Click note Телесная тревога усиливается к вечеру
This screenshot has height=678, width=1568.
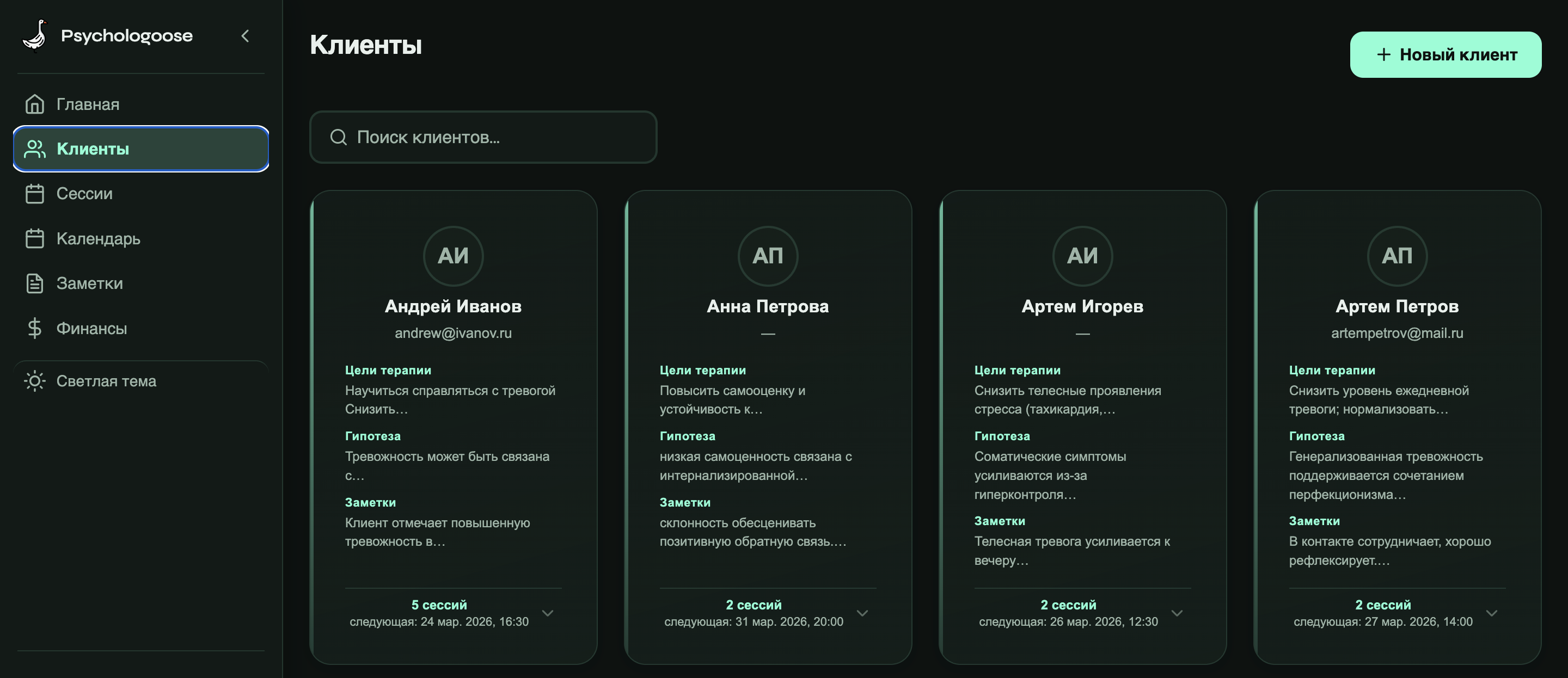coord(1073,551)
